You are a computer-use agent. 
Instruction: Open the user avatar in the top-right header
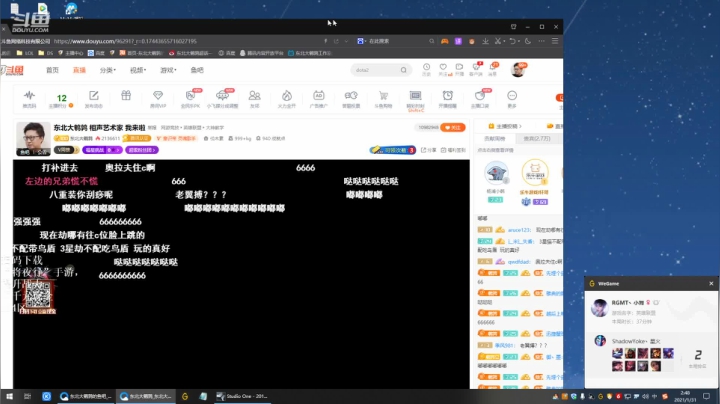pos(518,70)
